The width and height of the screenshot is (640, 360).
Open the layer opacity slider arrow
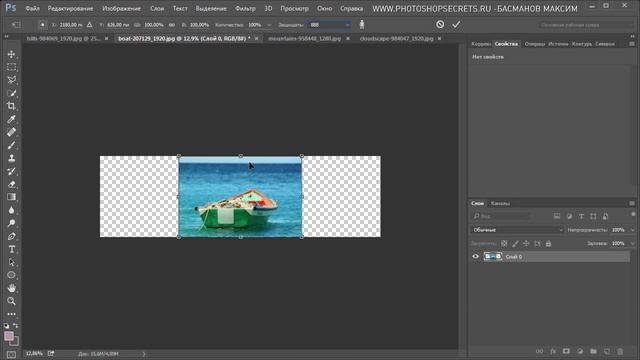pyautogui.click(x=632, y=230)
